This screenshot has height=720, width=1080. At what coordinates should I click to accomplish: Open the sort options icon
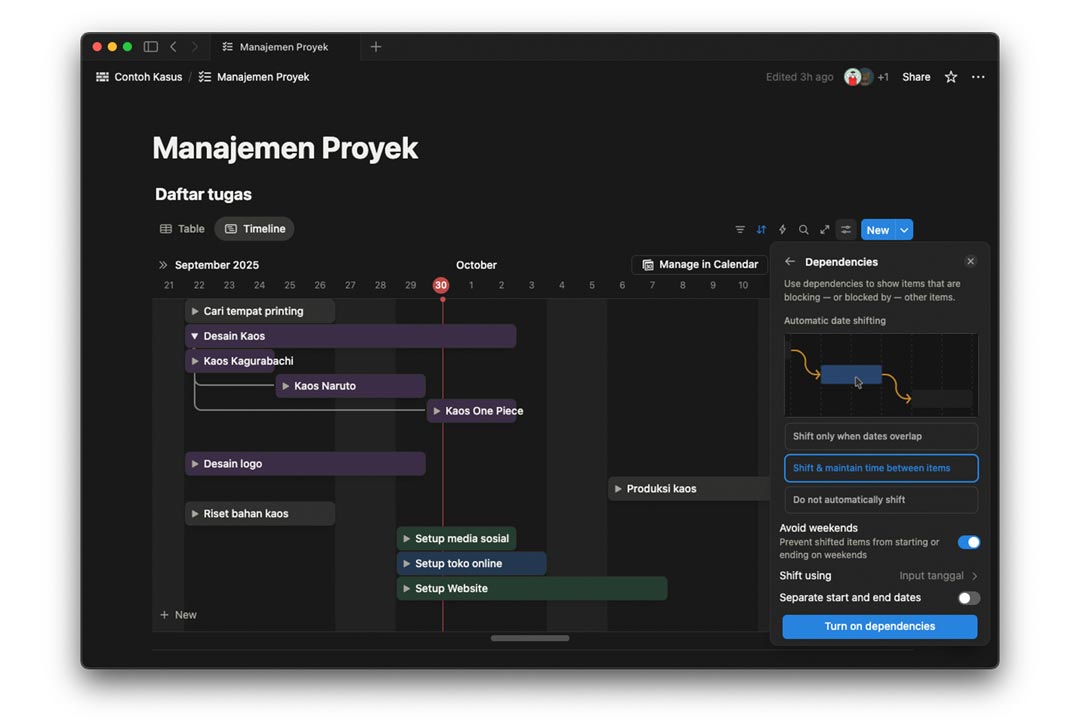pyautogui.click(x=761, y=230)
